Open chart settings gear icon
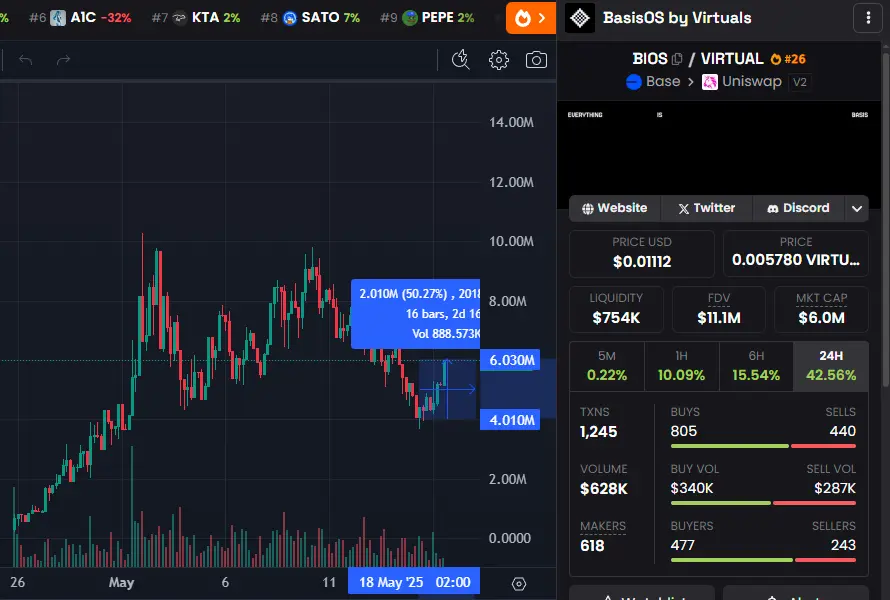The width and height of the screenshot is (890, 600). tap(498, 60)
